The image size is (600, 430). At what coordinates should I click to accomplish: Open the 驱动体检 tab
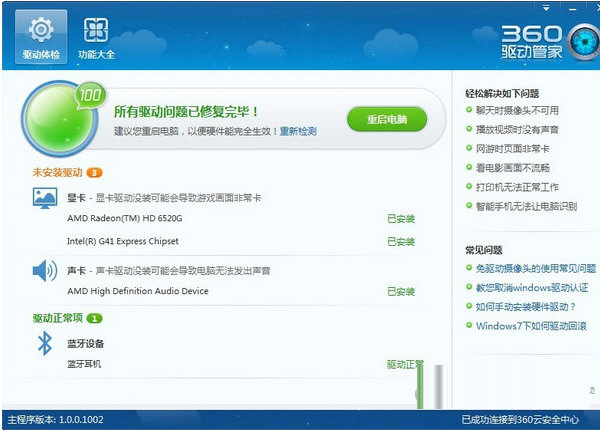(x=41, y=37)
